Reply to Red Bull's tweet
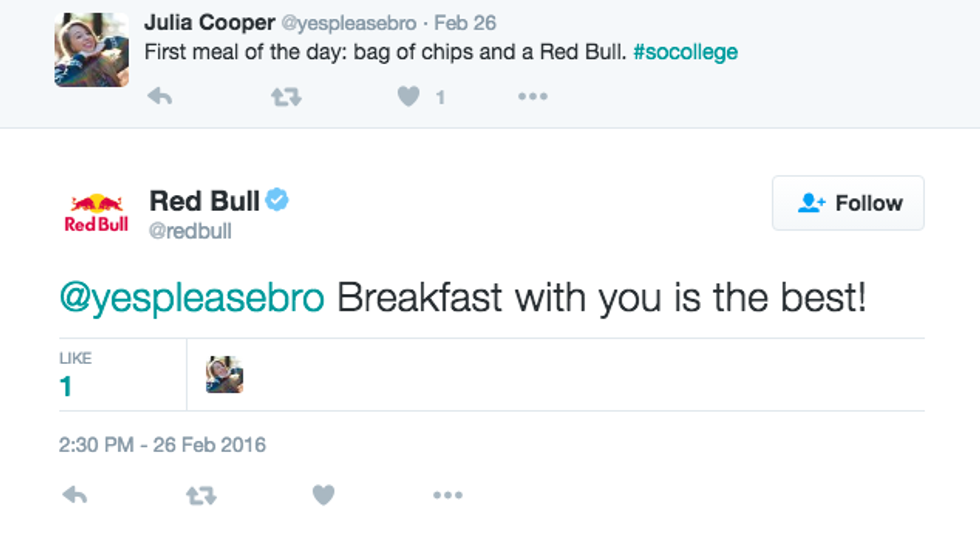 pyautogui.click(x=75, y=495)
